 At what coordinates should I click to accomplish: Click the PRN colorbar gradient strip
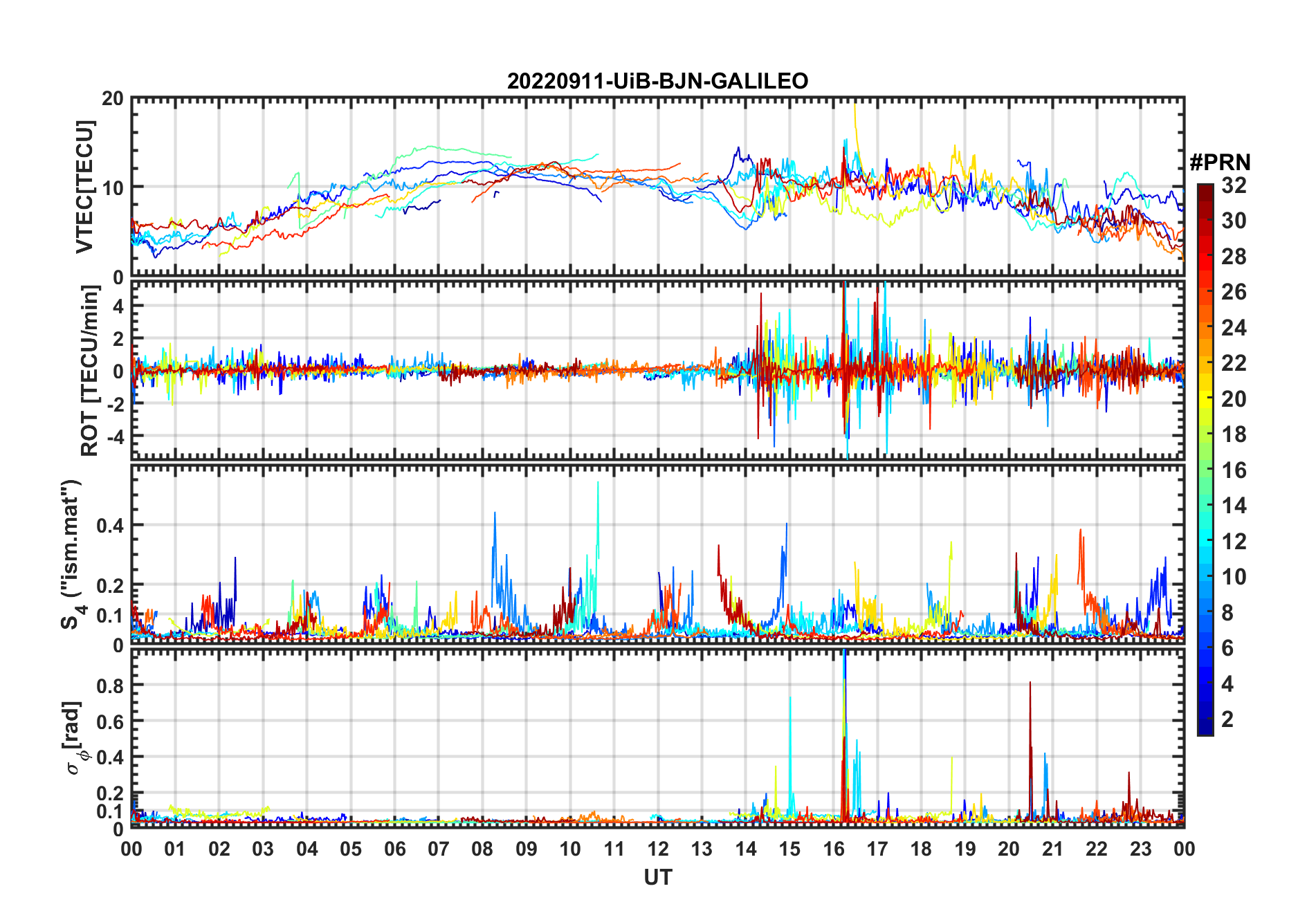(x=1205, y=459)
